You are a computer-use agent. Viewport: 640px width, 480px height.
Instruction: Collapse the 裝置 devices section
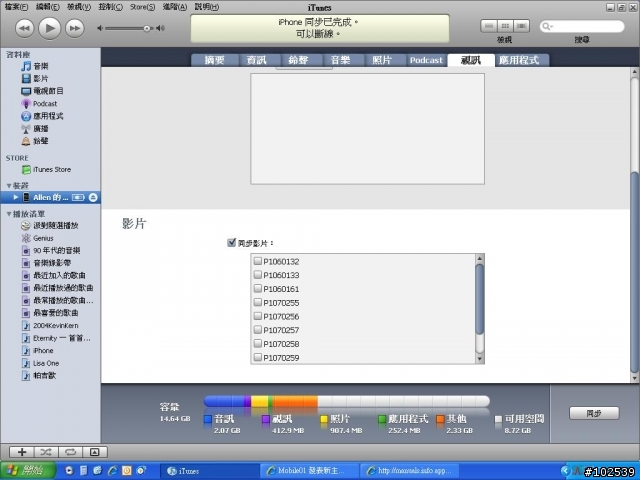click(9, 186)
